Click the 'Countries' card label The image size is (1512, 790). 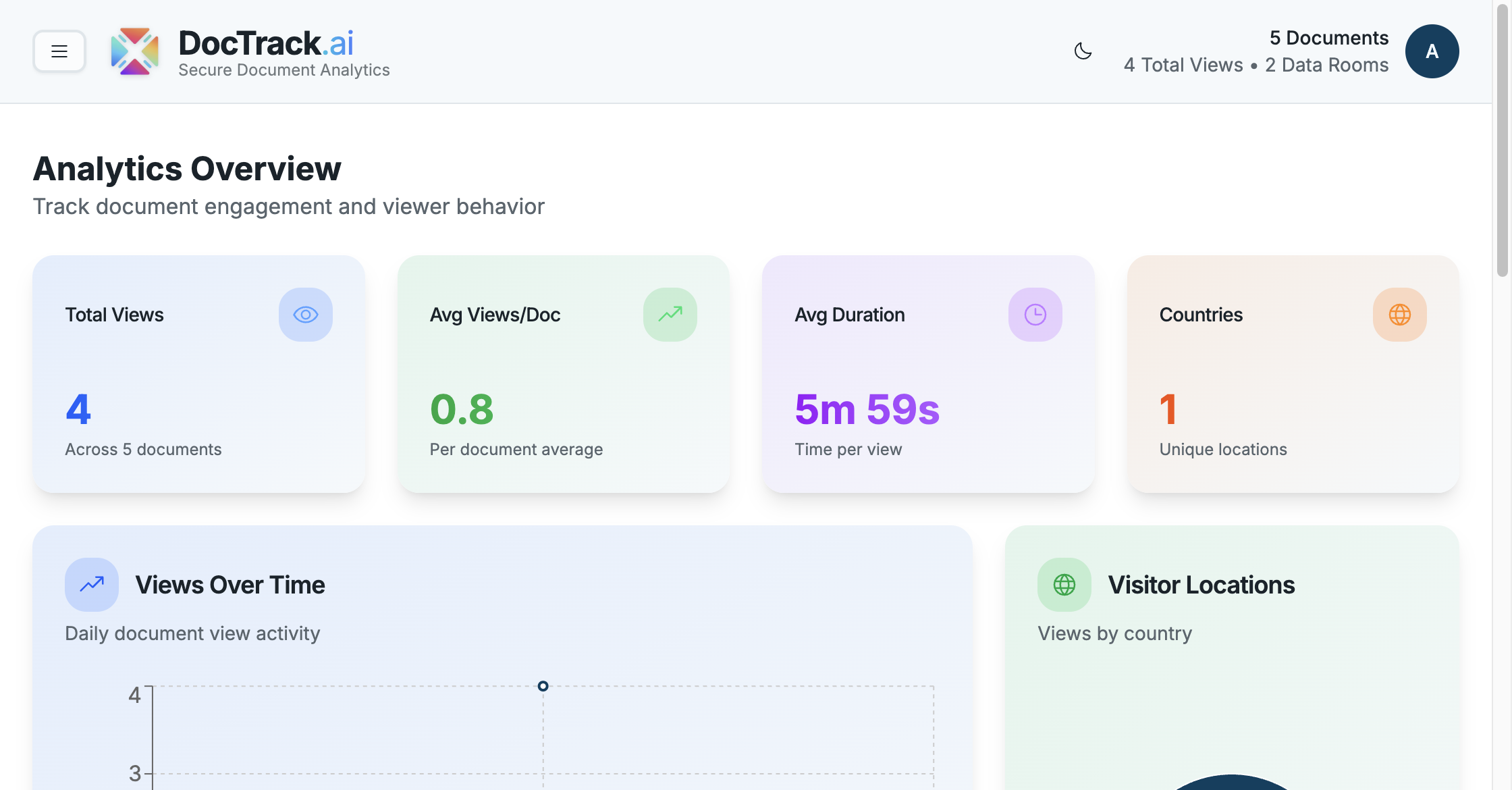1201,315
